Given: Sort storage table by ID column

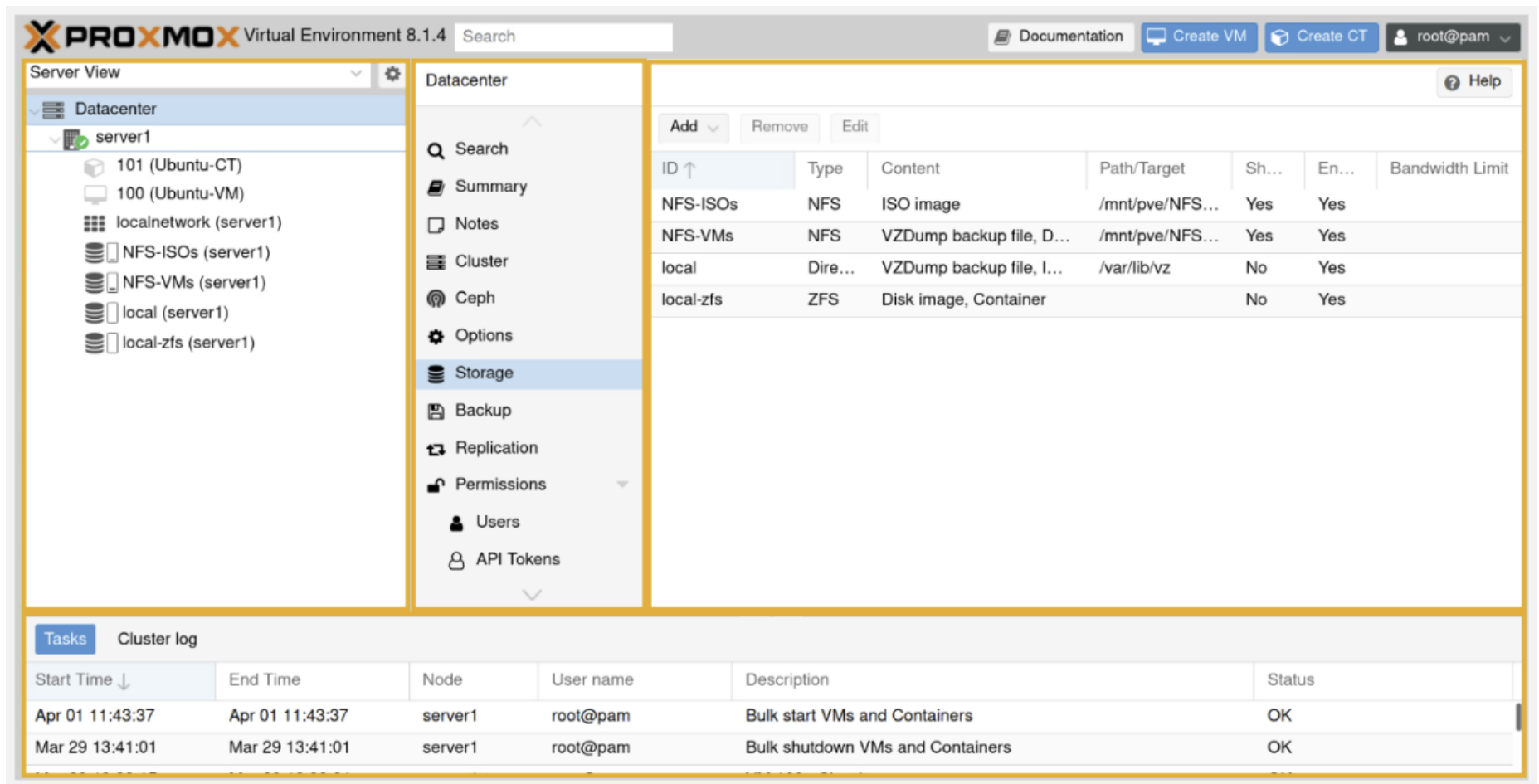Looking at the screenshot, I should tap(723, 169).
